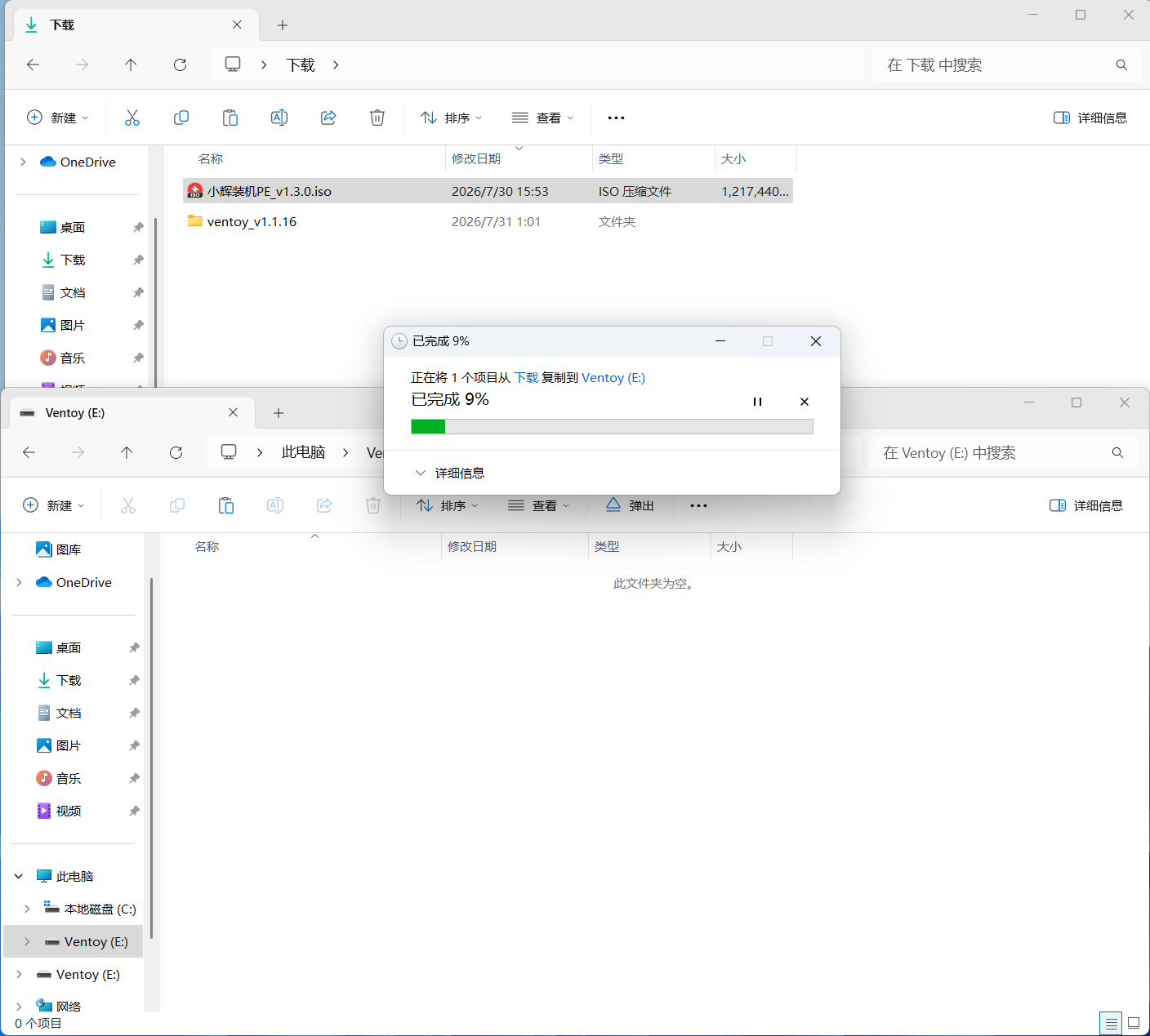Click the cut icon in the Downloads window toolbar
The height and width of the screenshot is (1036, 1150).
[x=132, y=118]
